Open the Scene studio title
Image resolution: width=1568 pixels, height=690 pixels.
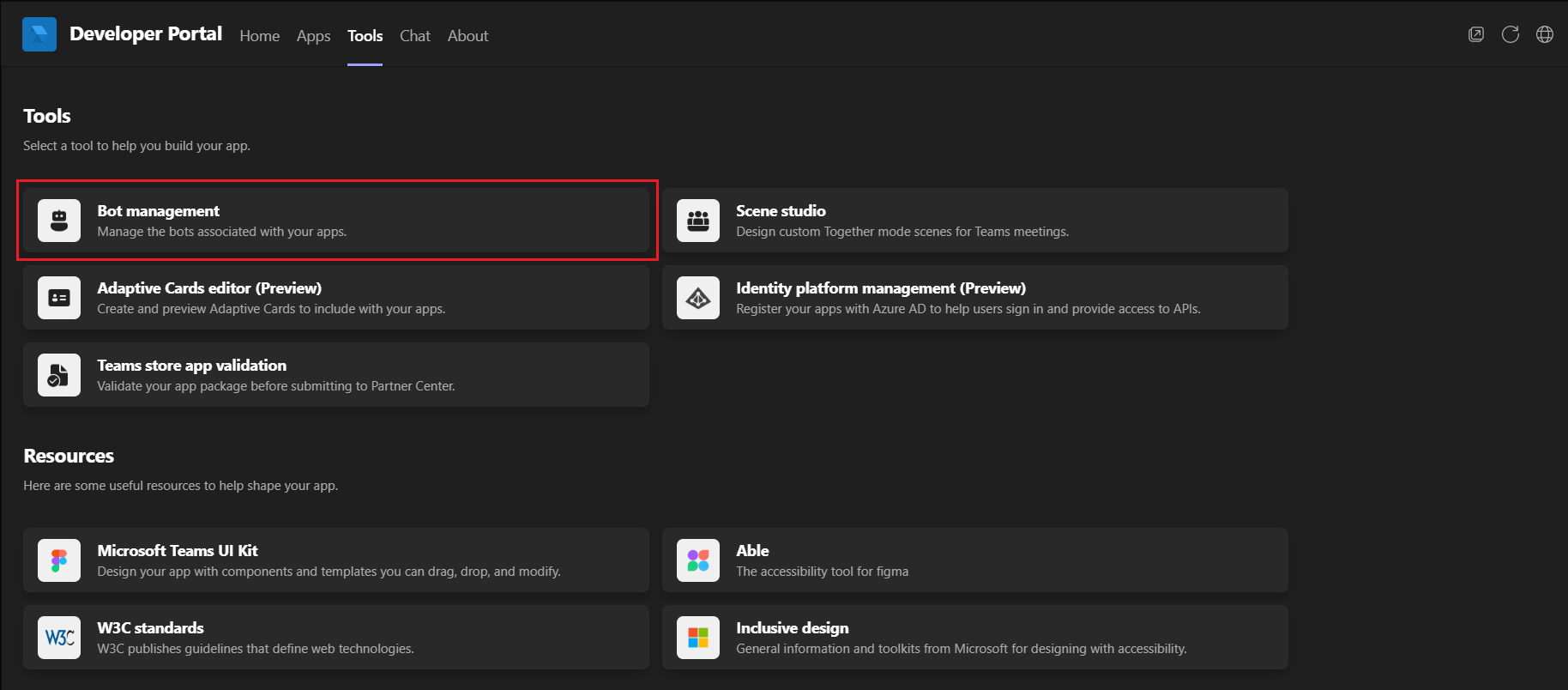pos(781,211)
